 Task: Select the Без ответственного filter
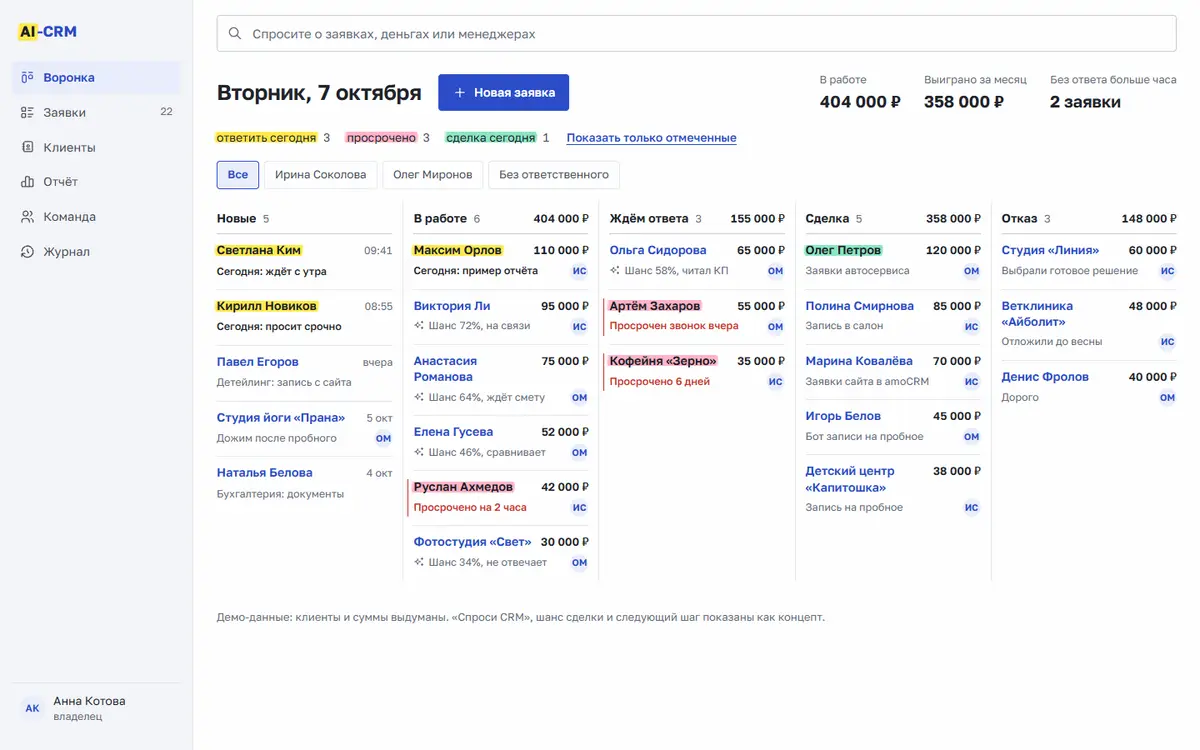pyautogui.click(x=554, y=175)
